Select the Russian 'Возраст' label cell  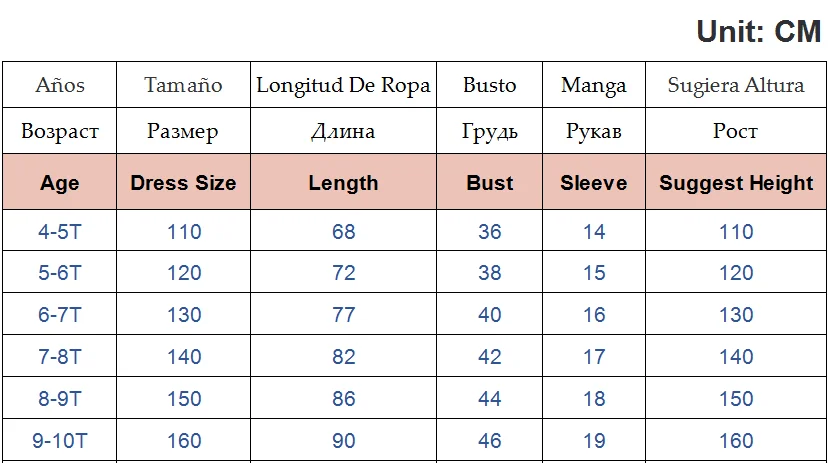[x=60, y=131]
